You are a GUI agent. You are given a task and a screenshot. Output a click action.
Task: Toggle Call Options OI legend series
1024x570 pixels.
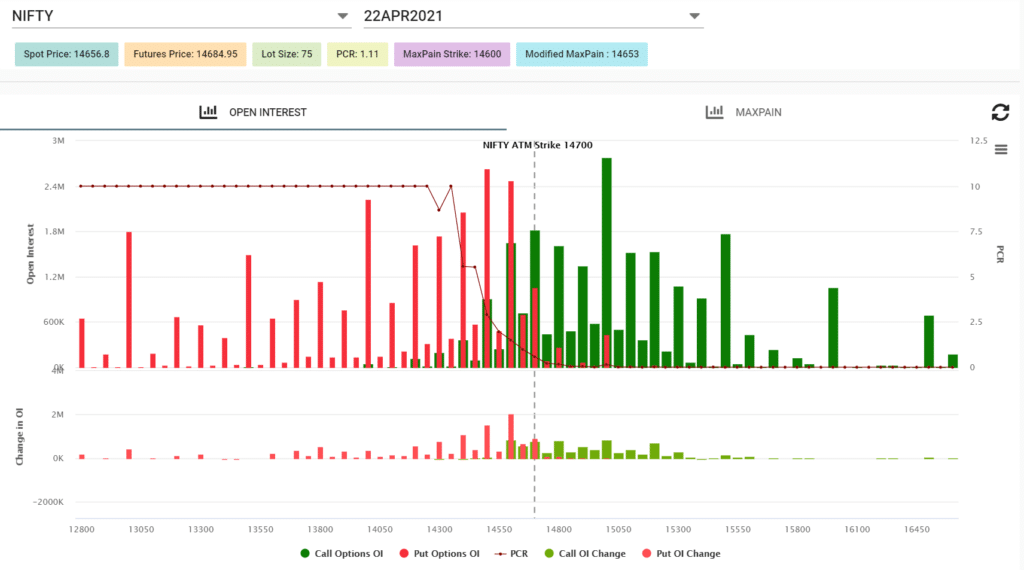click(x=342, y=554)
